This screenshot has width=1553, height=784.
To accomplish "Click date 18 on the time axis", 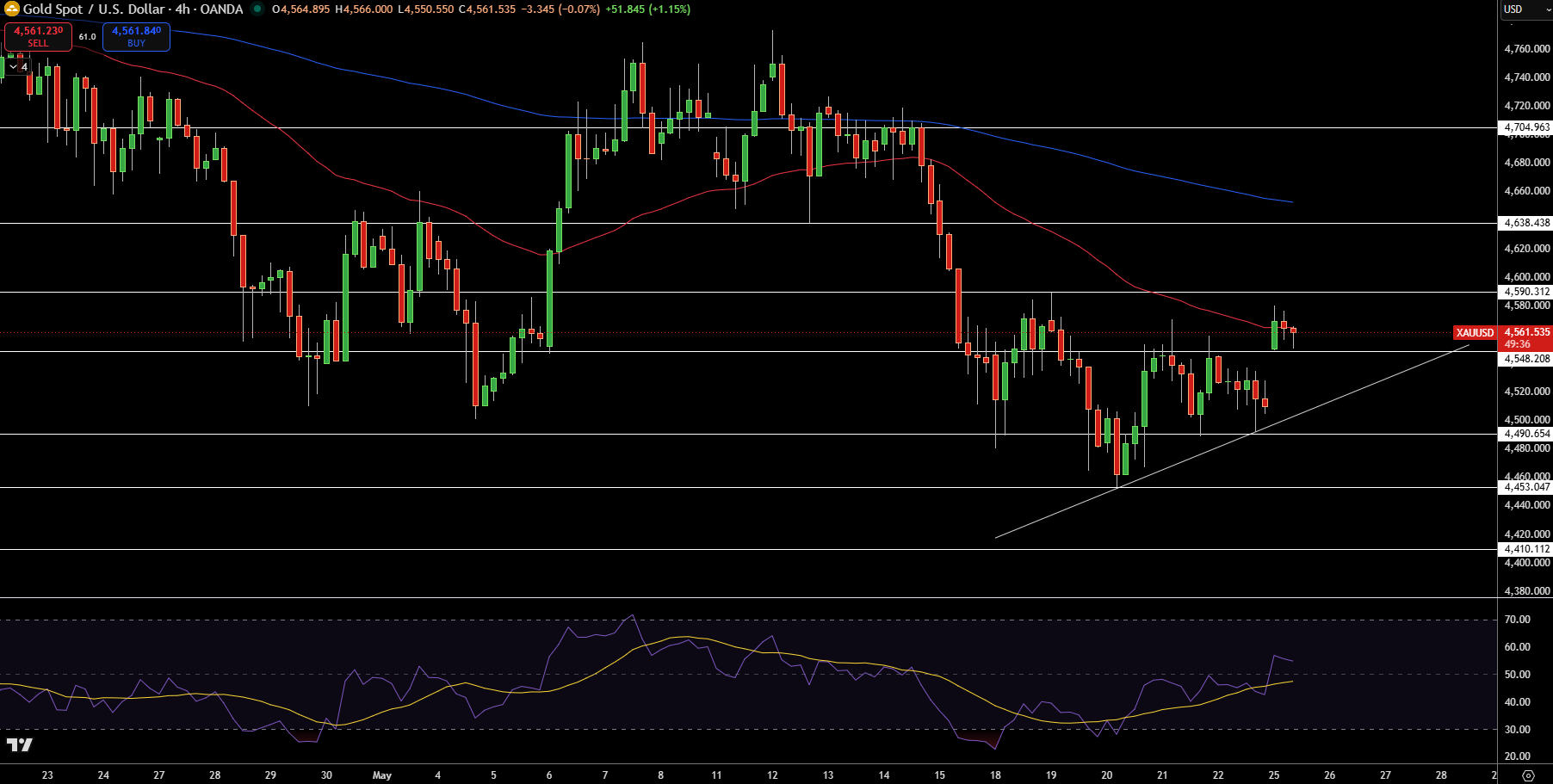I will (x=995, y=775).
